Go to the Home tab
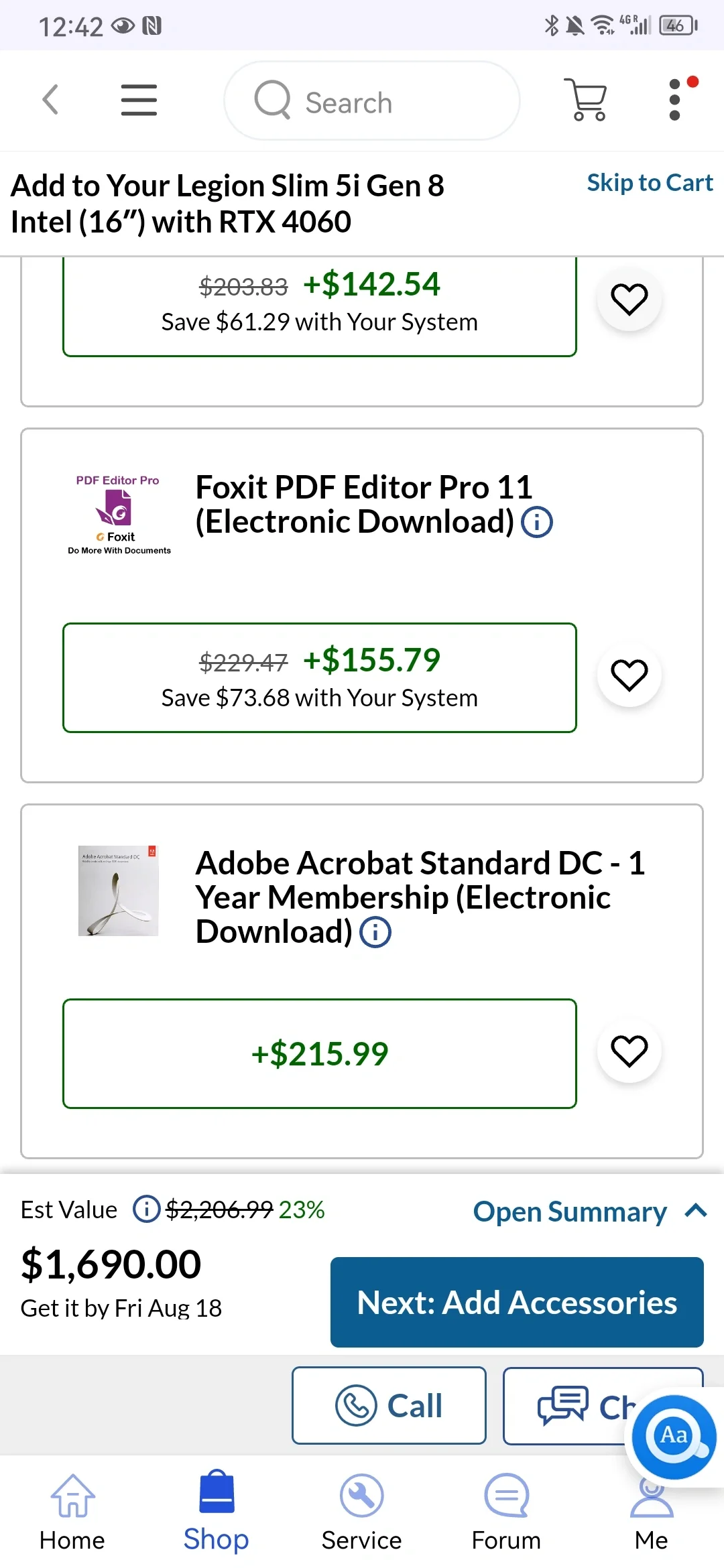 pos(72,1513)
